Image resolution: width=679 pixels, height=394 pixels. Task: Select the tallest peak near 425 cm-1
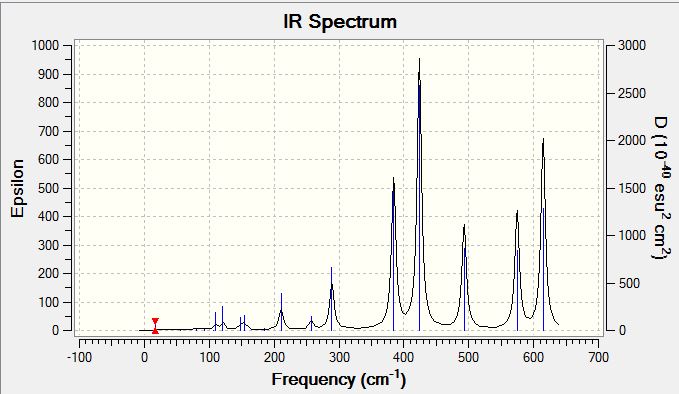coord(419,195)
